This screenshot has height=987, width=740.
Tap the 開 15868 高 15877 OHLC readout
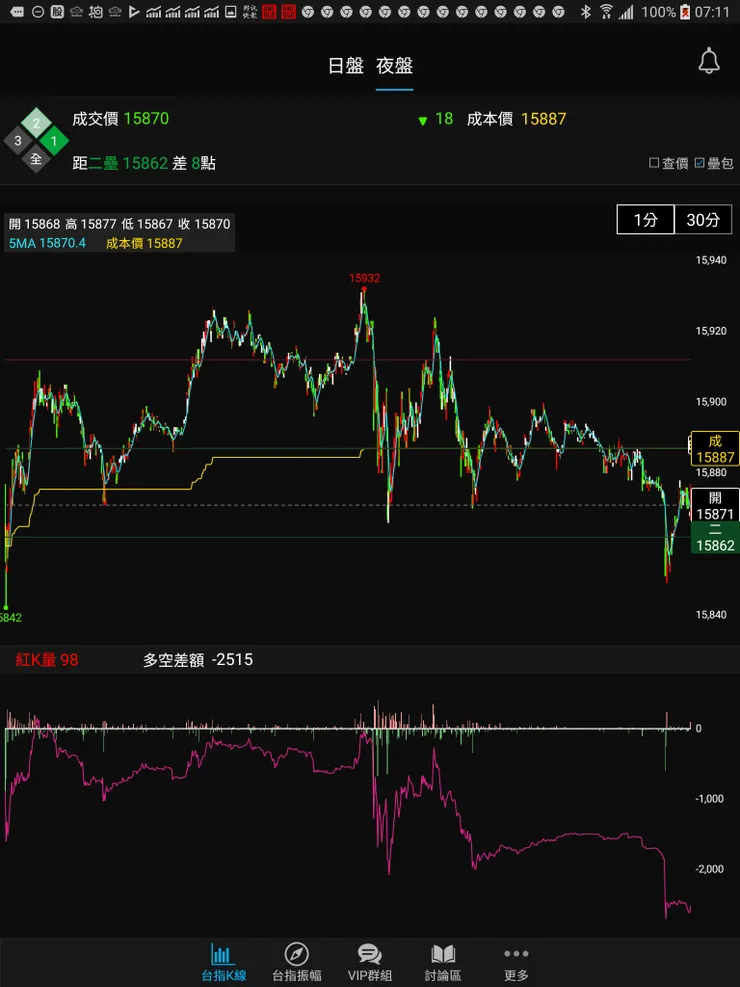coord(120,224)
